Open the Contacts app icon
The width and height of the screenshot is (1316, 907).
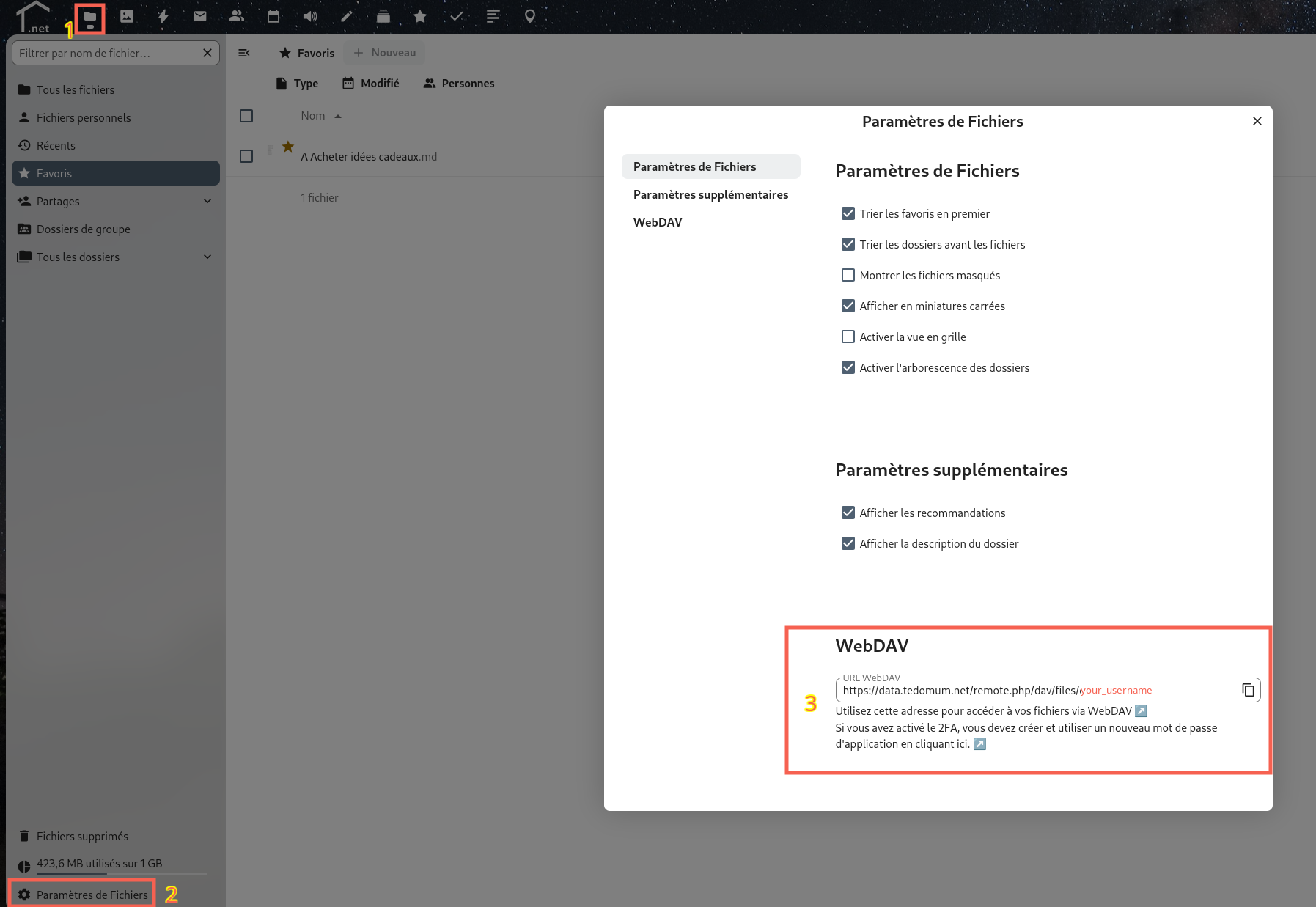tap(237, 16)
